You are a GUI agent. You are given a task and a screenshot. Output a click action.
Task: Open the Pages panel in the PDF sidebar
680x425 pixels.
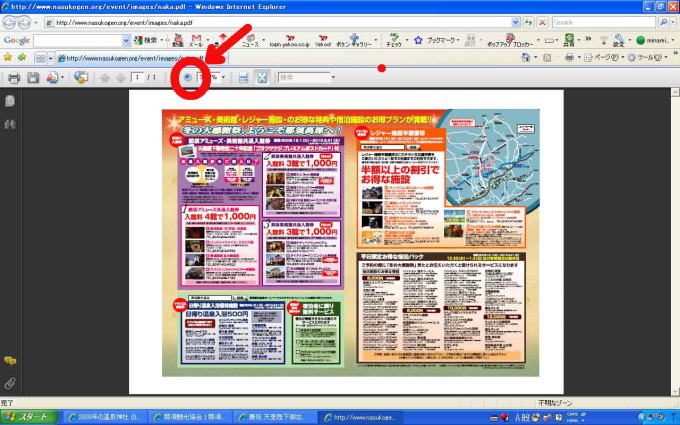point(10,101)
